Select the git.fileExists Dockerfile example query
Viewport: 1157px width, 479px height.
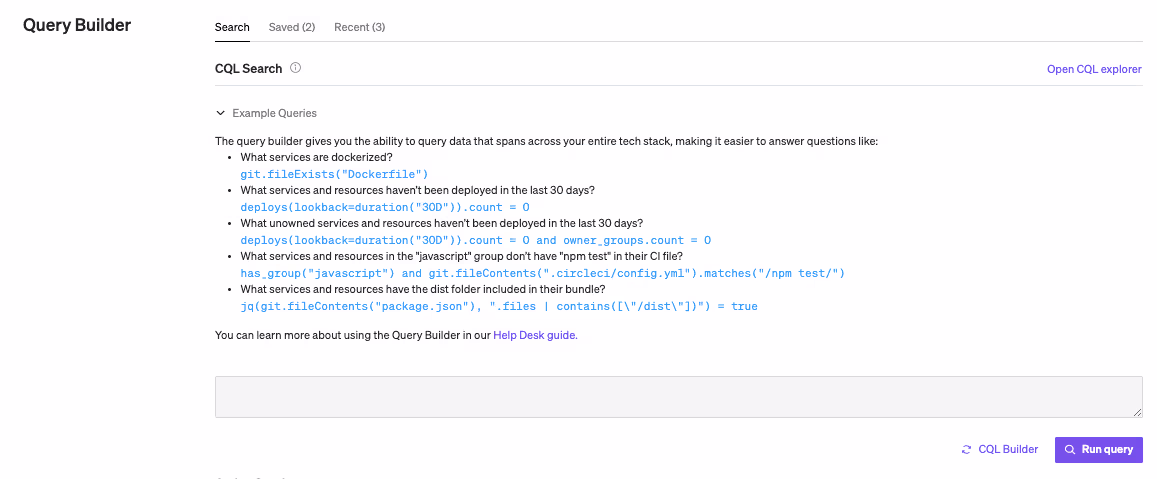320,174
